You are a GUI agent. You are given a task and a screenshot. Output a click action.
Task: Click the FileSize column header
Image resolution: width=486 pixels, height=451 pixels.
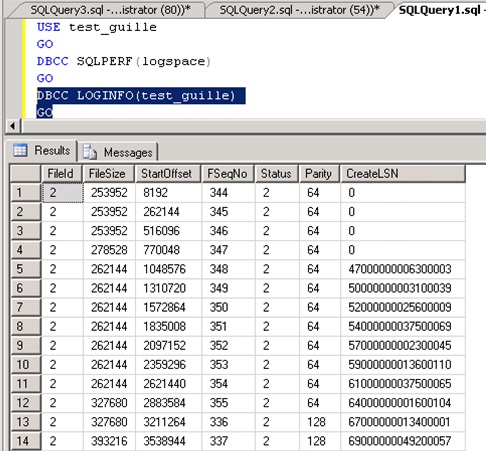[x=108, y=174]
